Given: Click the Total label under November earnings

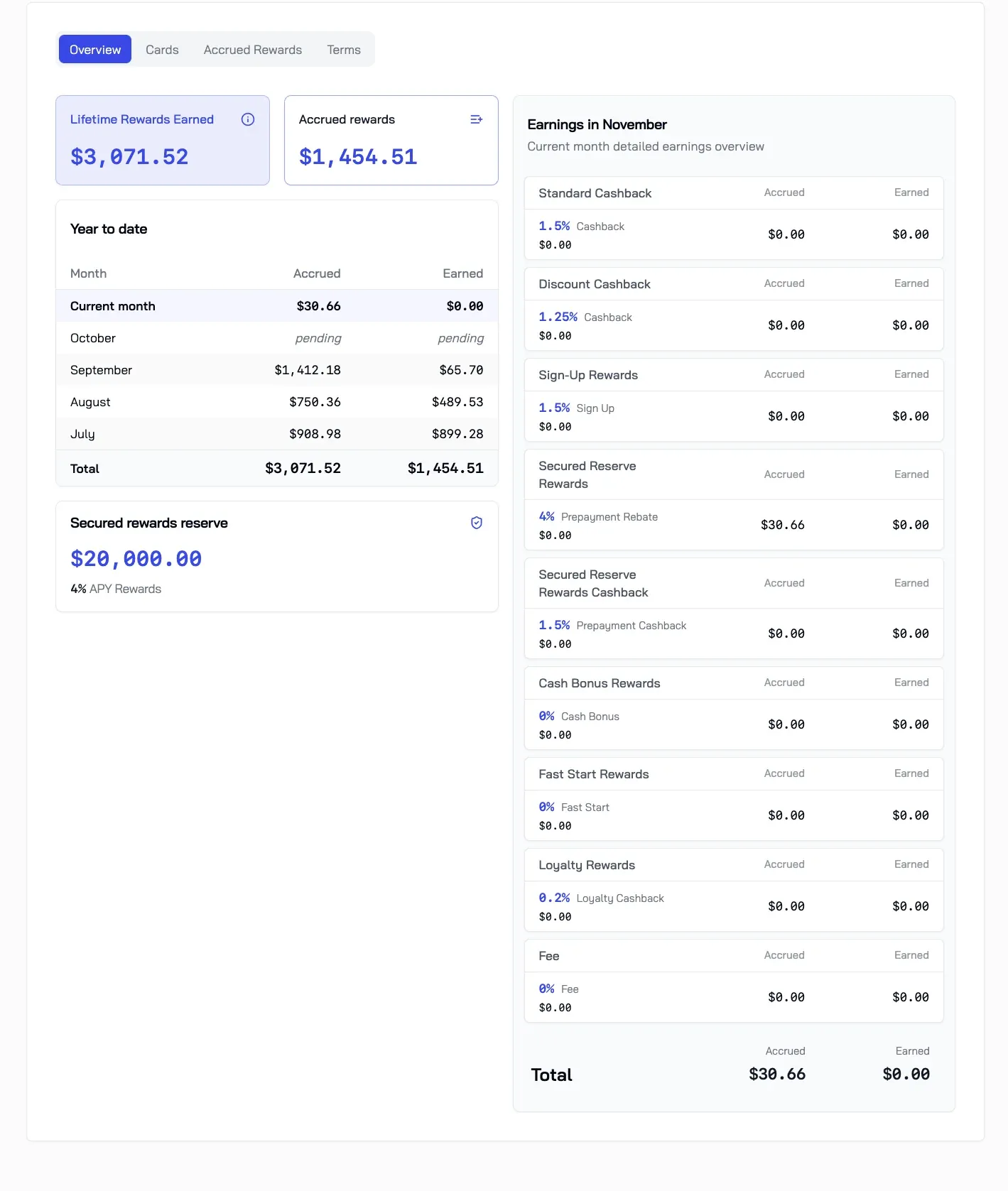Looking at the screenshot, I should click(552, 1075).
